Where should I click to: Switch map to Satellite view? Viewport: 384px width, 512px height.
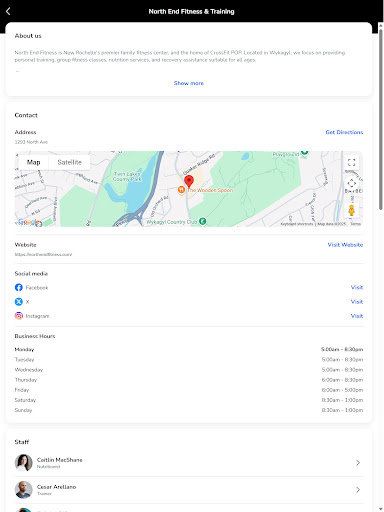(x=69, y=162)
